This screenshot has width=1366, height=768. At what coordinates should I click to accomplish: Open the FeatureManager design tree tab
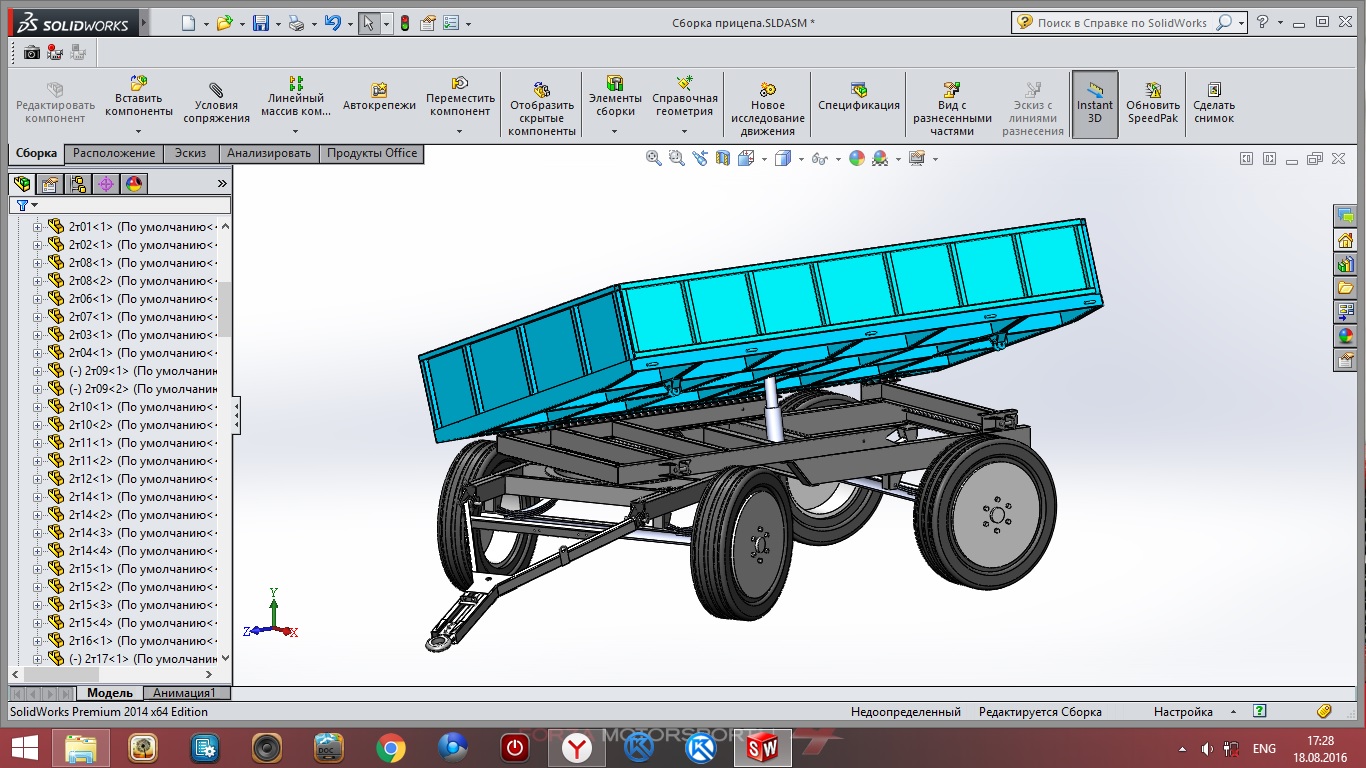point(22,184)
